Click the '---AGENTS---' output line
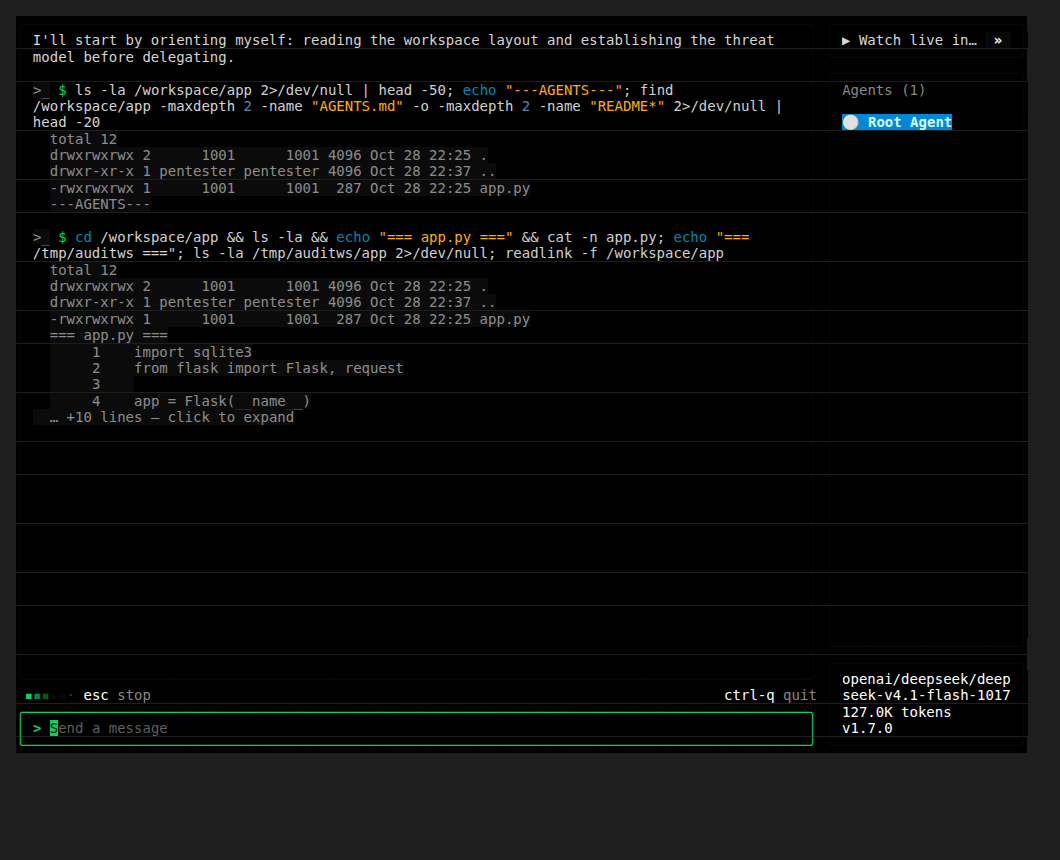1060x860 pixels. point(100,205)
